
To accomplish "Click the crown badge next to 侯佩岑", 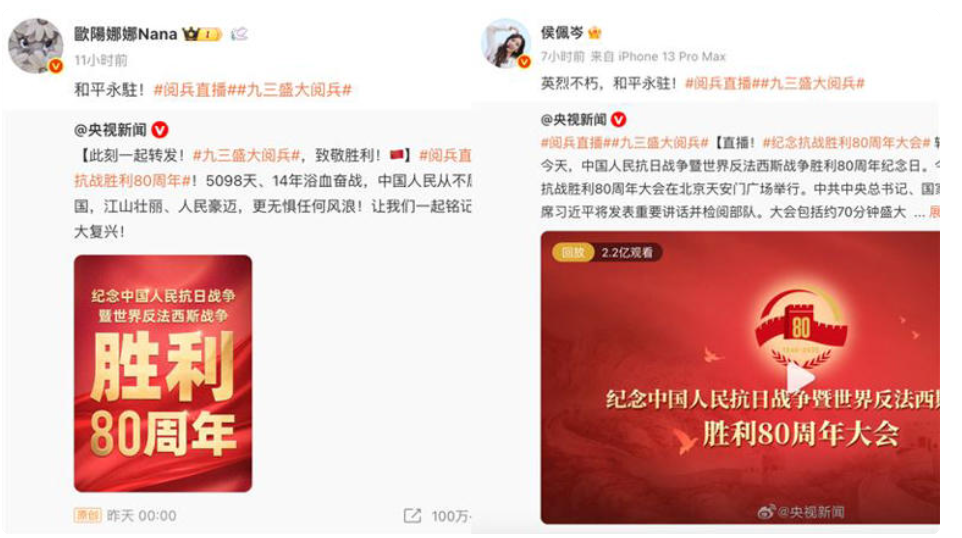I will click(594, 33).
